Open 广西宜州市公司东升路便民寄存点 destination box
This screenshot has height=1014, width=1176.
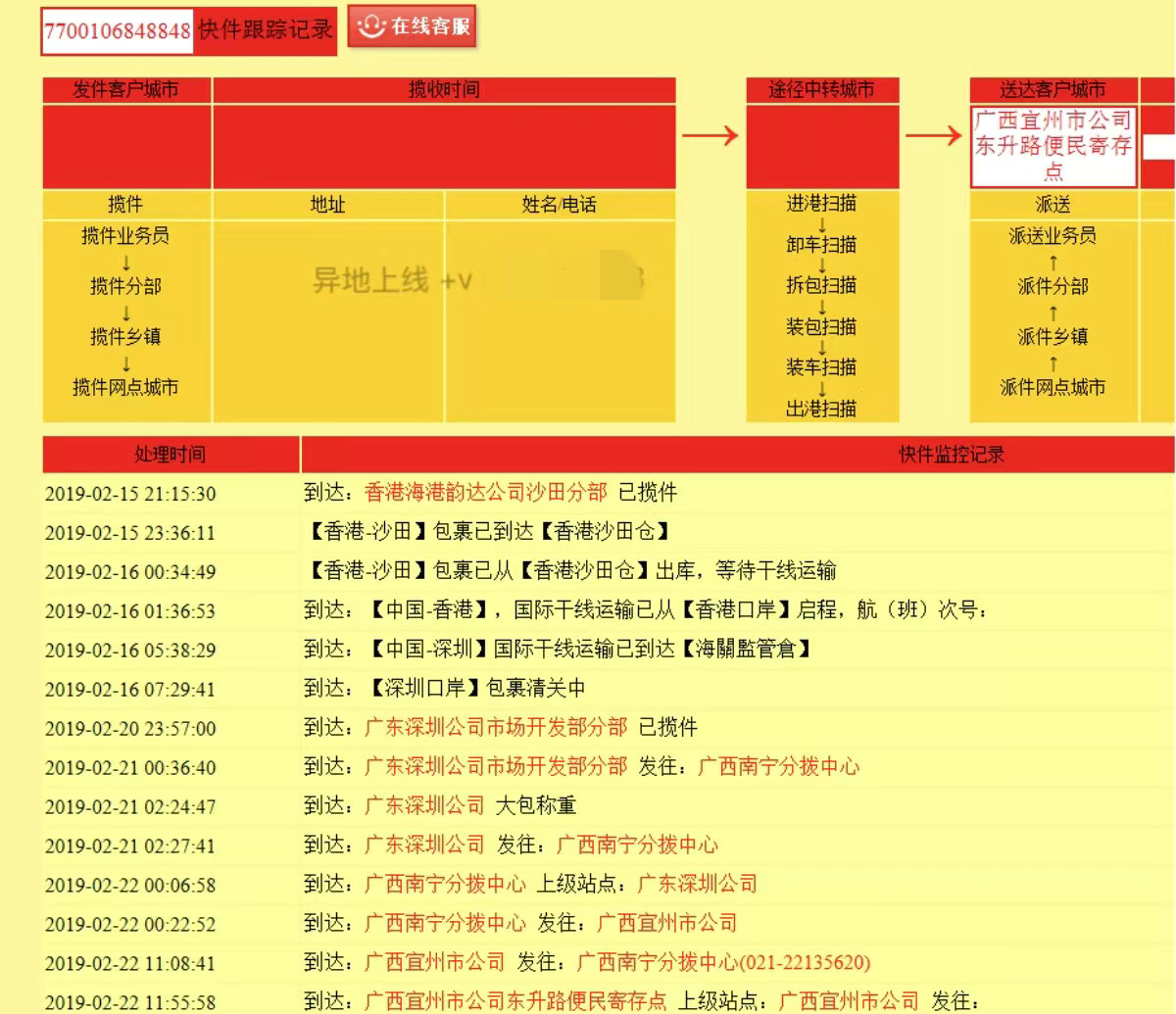coord(1053,146)
